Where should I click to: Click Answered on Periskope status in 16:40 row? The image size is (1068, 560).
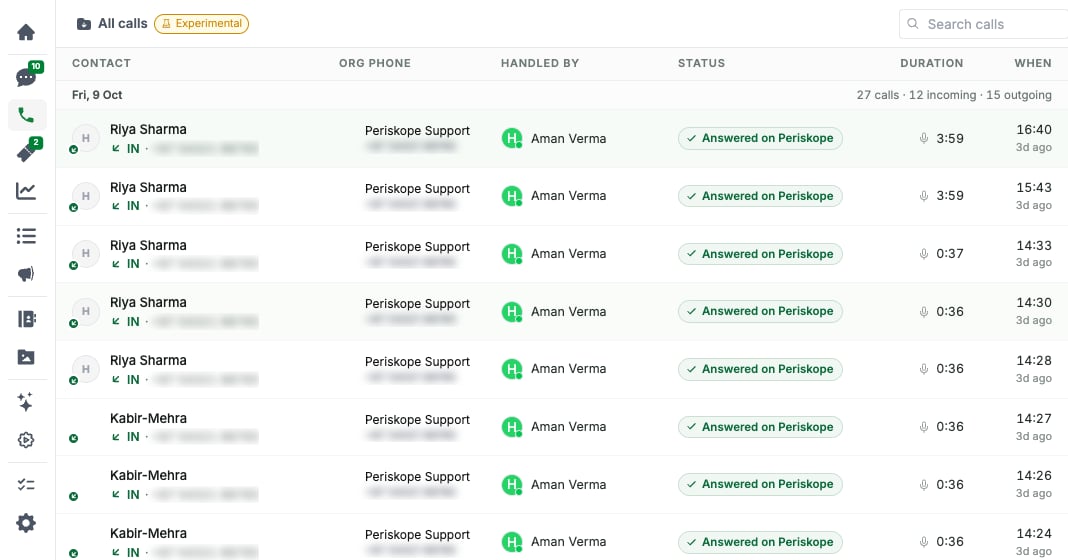(760, 138)
